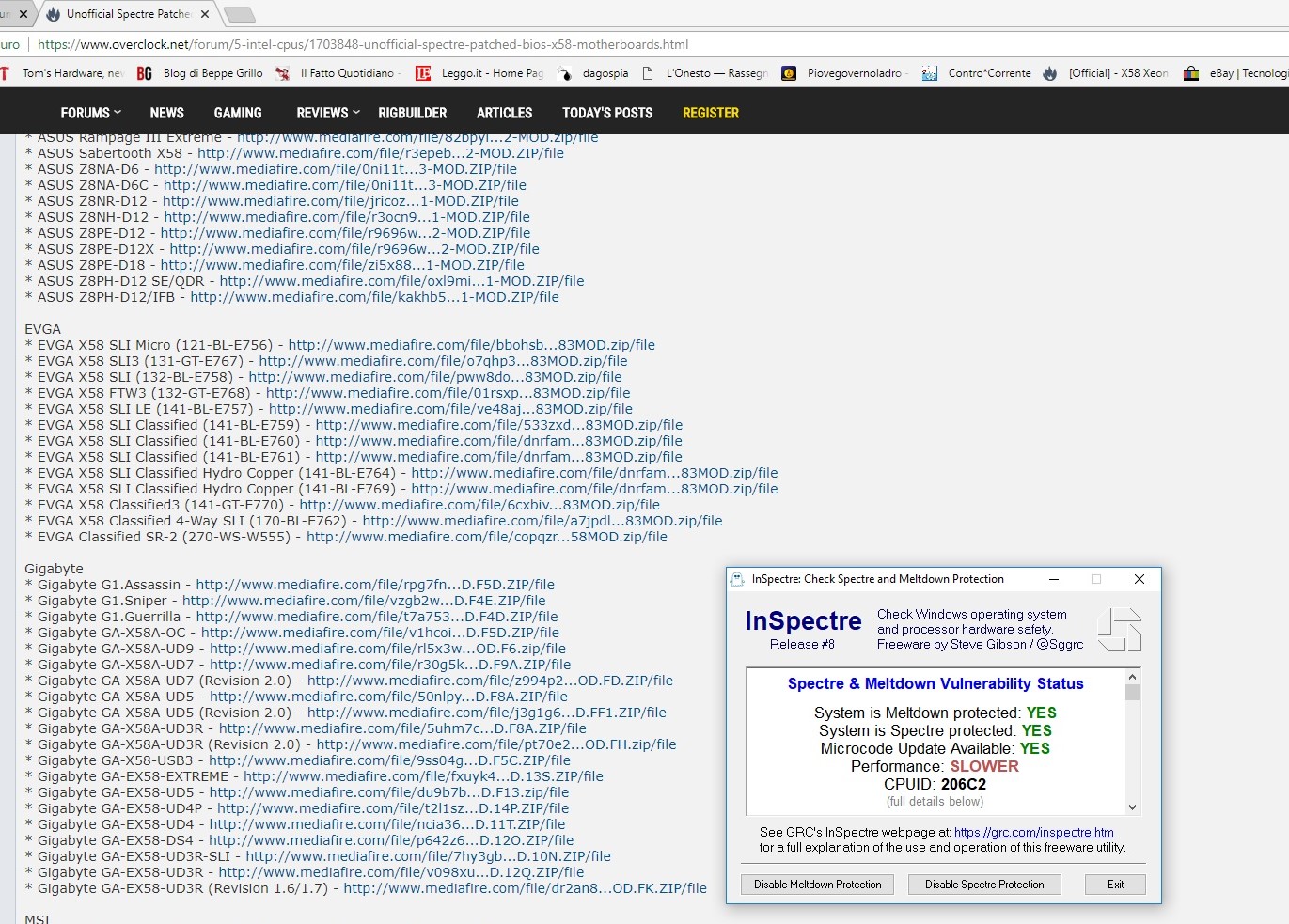Open EVGA Classified SR-2 download link
The width and height of the screenshot is (1289, 924).
click(487, 537)
